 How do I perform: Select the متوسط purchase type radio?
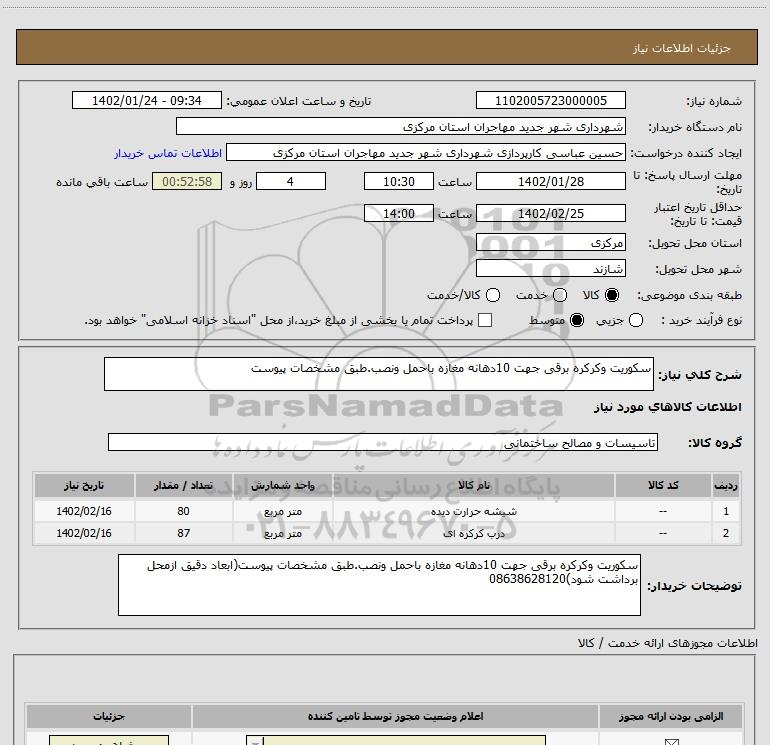(x=577, y=321)
